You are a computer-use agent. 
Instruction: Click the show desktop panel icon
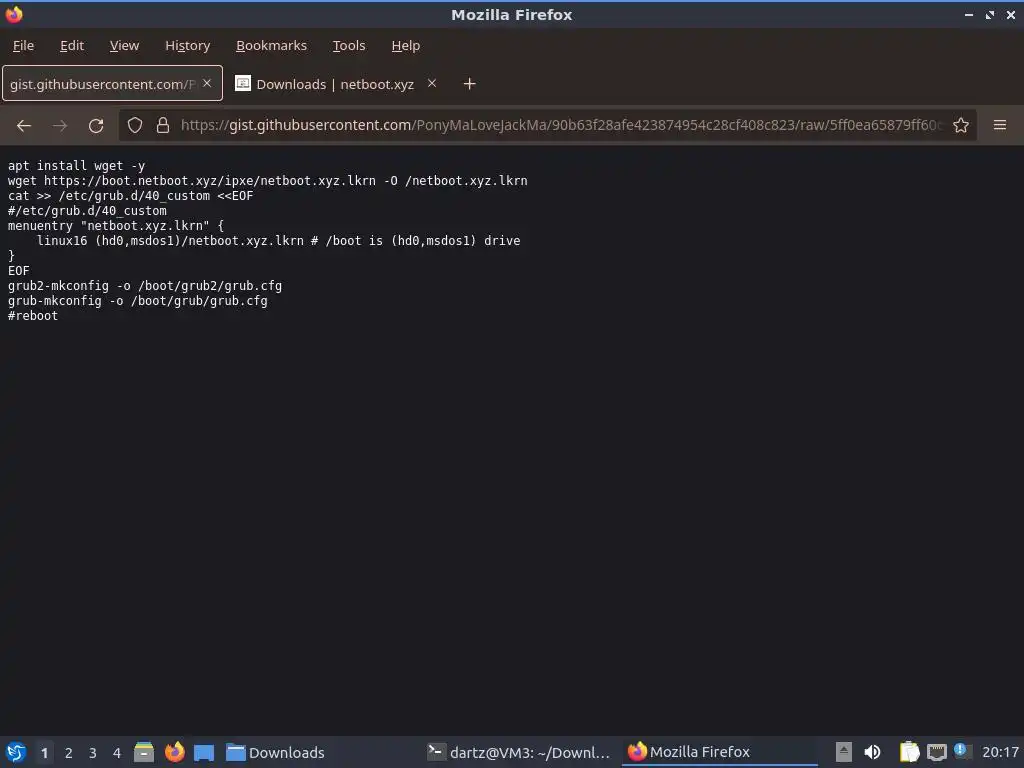click(x=204, y=752)
